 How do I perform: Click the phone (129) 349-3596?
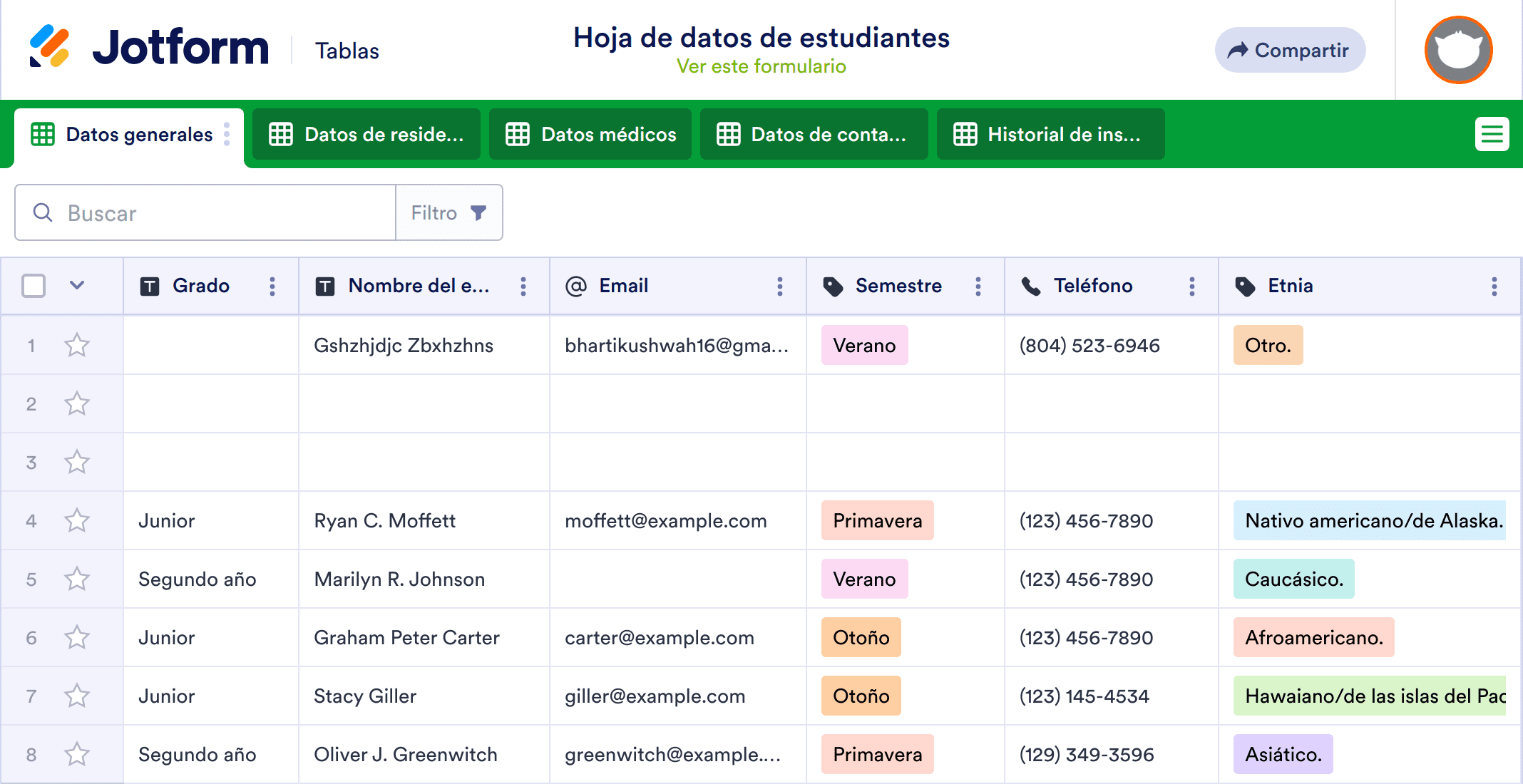click(x=1087, y=755)
